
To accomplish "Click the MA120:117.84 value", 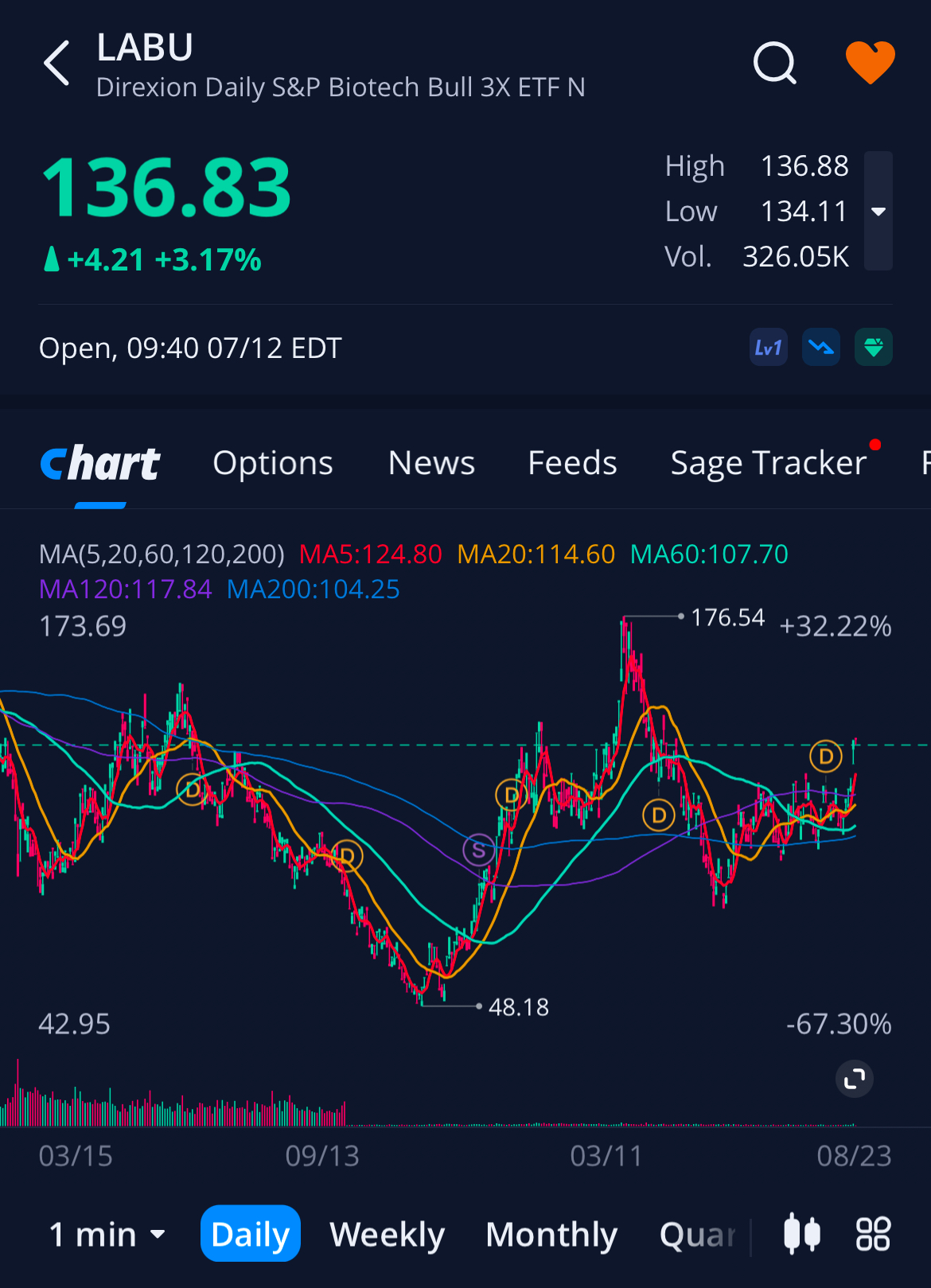I will [125, 589].
